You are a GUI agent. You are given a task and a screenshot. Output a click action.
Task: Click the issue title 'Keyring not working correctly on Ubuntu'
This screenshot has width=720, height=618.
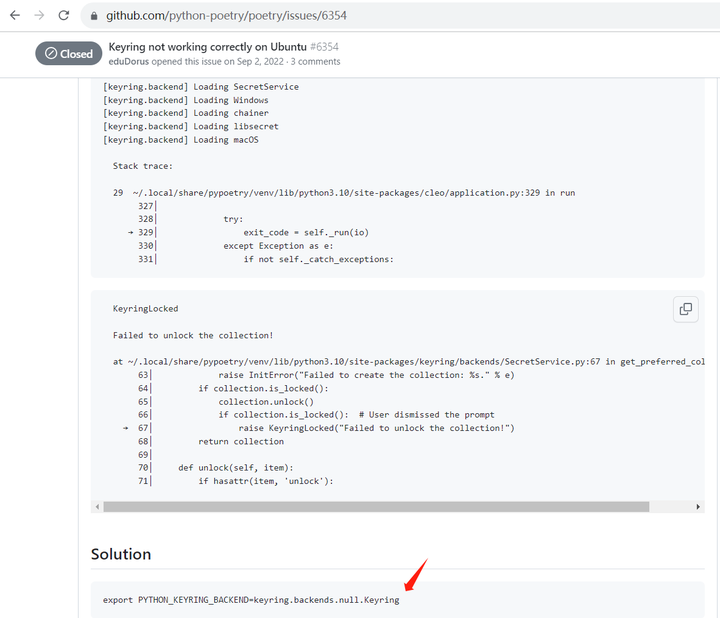tap(207, 47)
